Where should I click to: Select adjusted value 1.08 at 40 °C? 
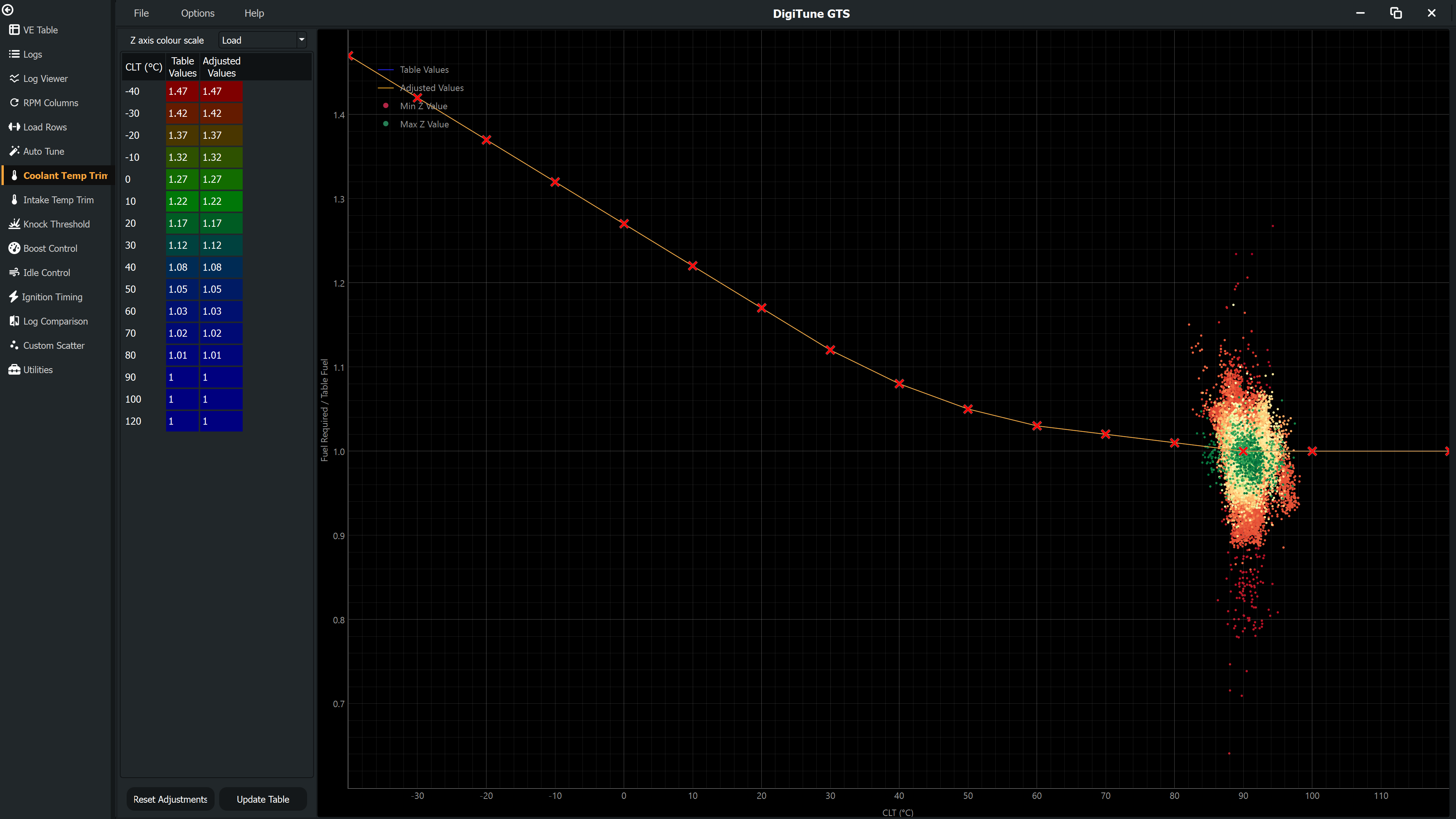(221, 267)
